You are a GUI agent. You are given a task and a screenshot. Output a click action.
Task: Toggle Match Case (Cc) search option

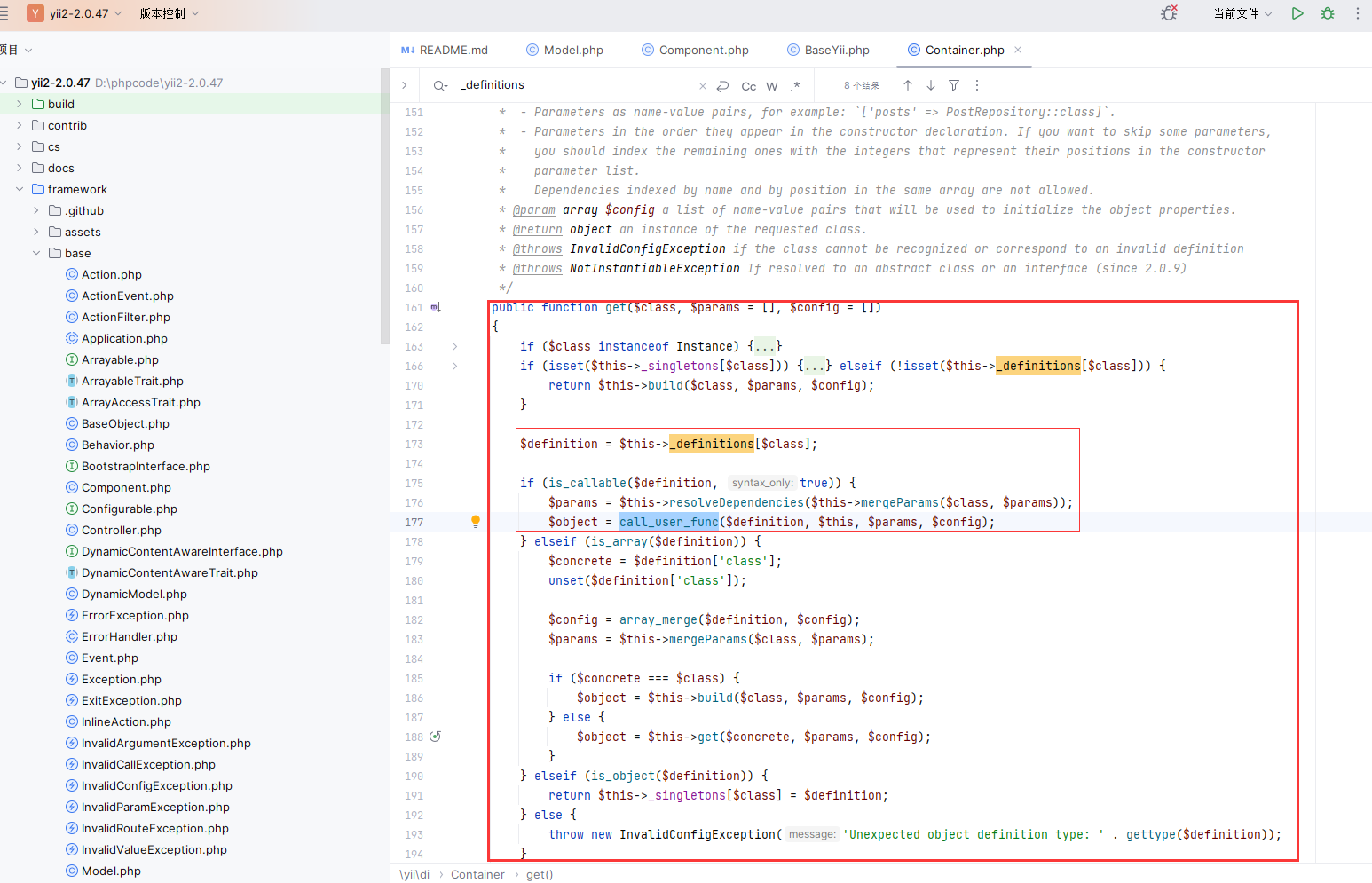[749, 86]
